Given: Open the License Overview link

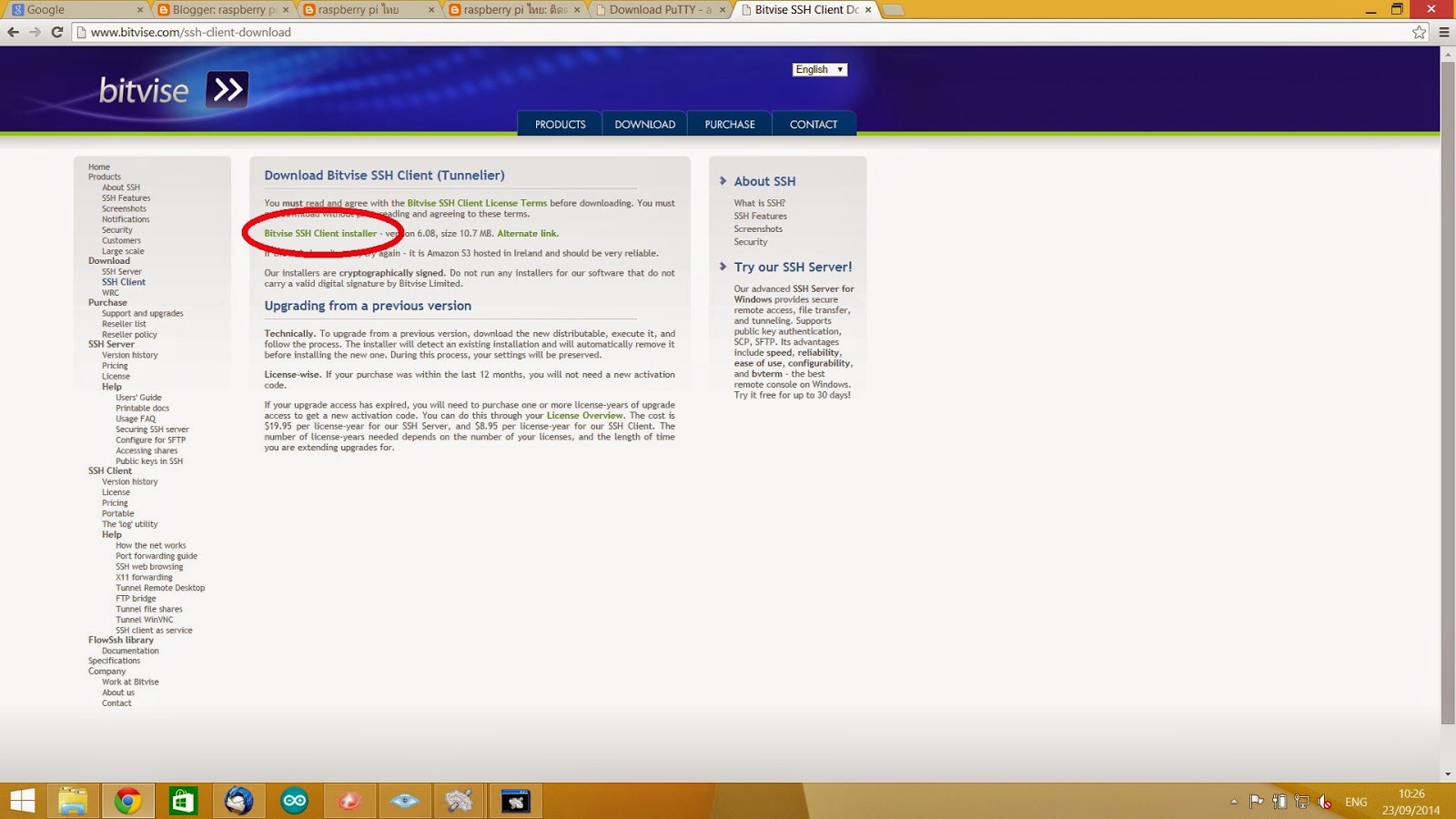Looking at the screenshot, I should point(584,416).
